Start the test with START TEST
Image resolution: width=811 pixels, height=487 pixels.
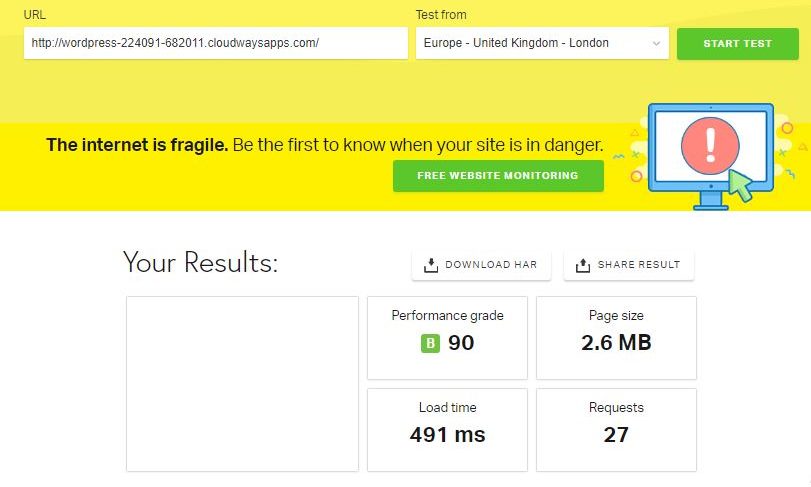point(738,44)
